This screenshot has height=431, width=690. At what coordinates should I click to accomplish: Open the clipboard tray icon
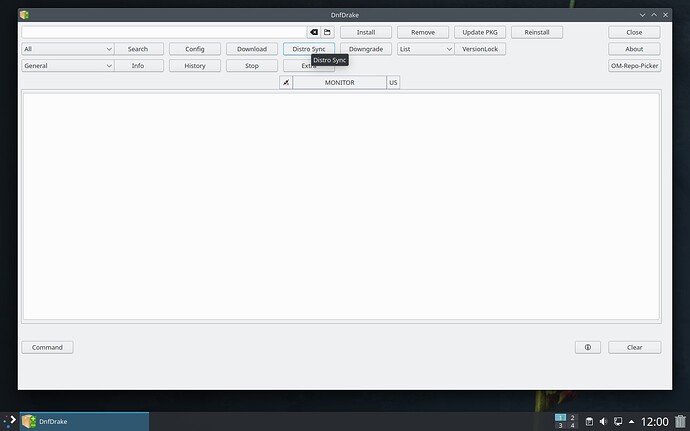coord(589,421)
